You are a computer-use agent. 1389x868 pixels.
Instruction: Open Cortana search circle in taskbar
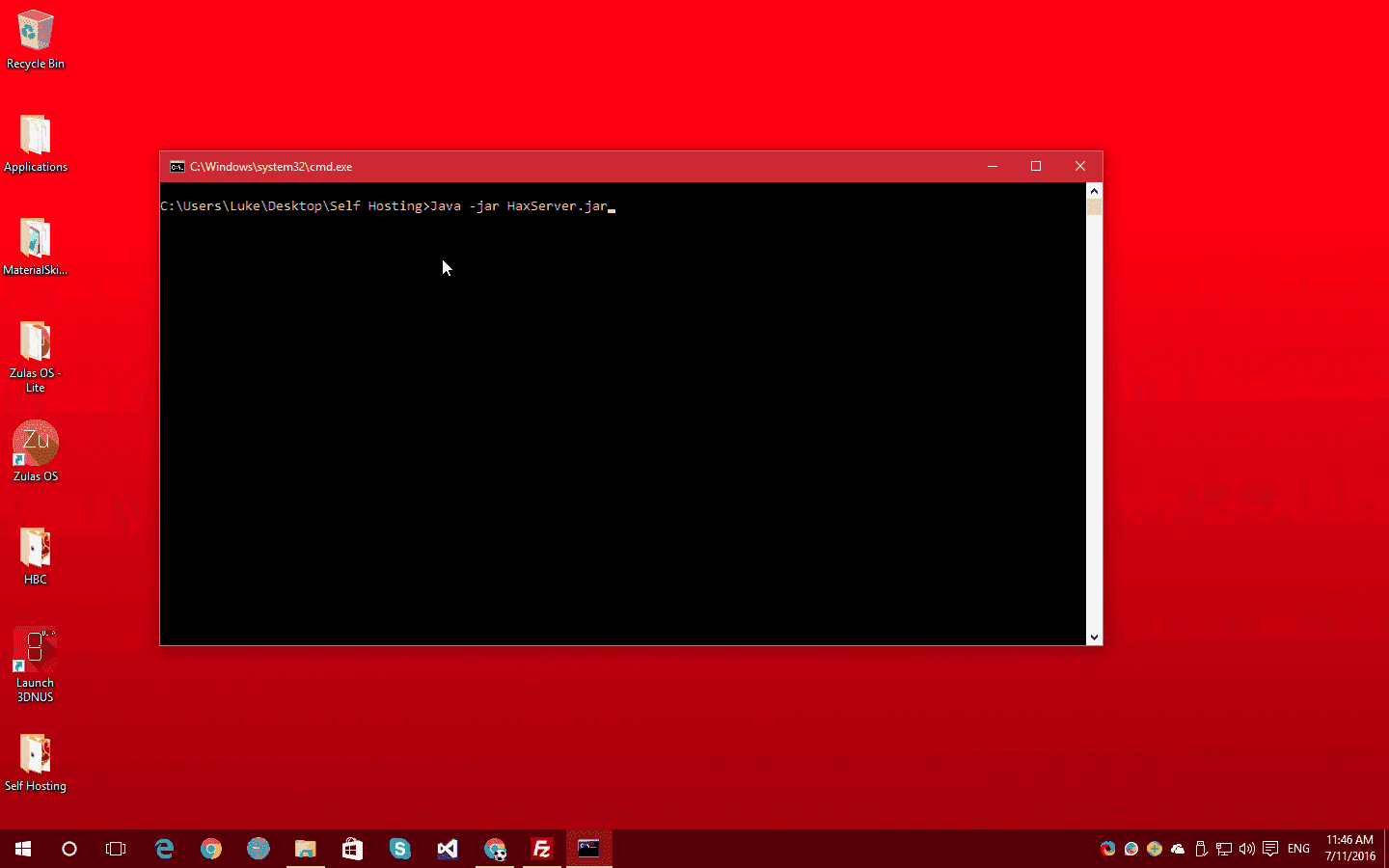pos(69,849)
